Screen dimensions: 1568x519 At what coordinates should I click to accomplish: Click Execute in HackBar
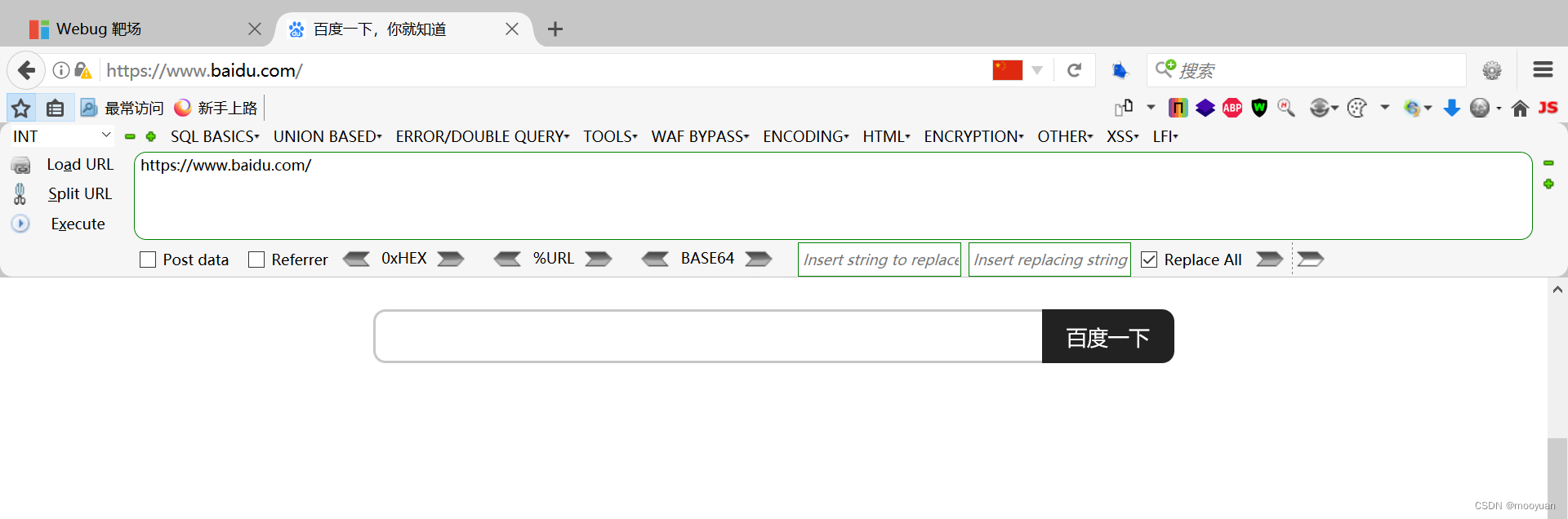[x=78, y=224]
